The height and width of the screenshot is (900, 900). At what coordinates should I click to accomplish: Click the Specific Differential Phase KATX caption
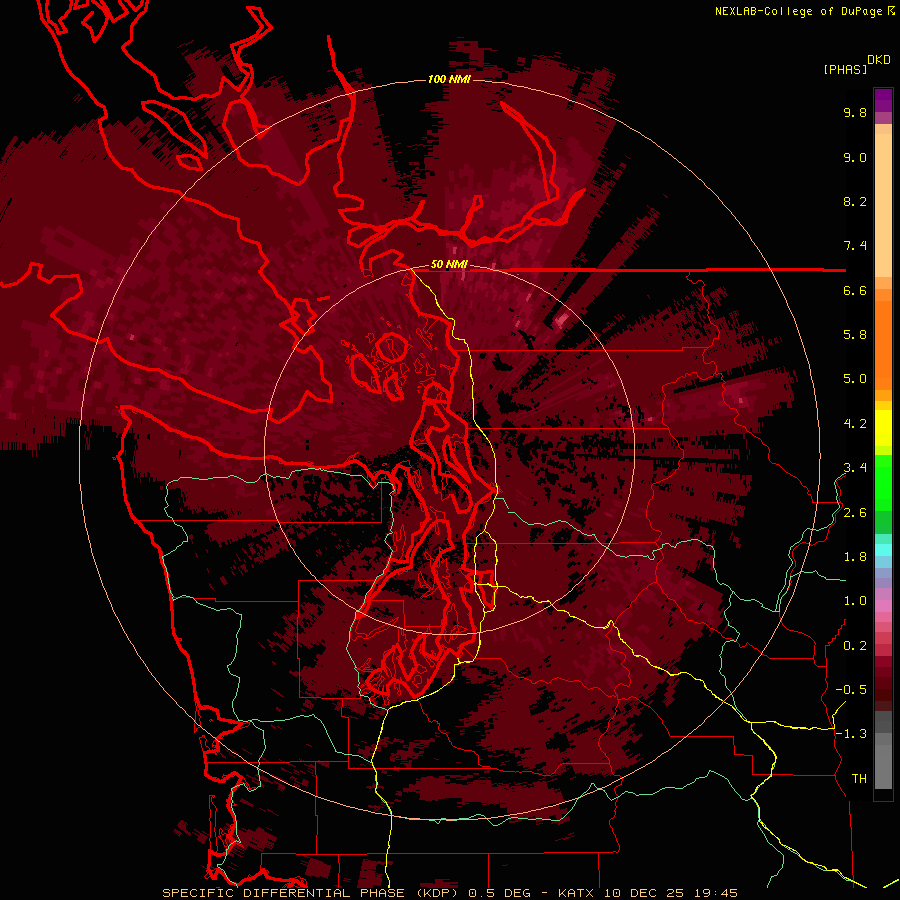pyautogui.click(x=449, y=893)
